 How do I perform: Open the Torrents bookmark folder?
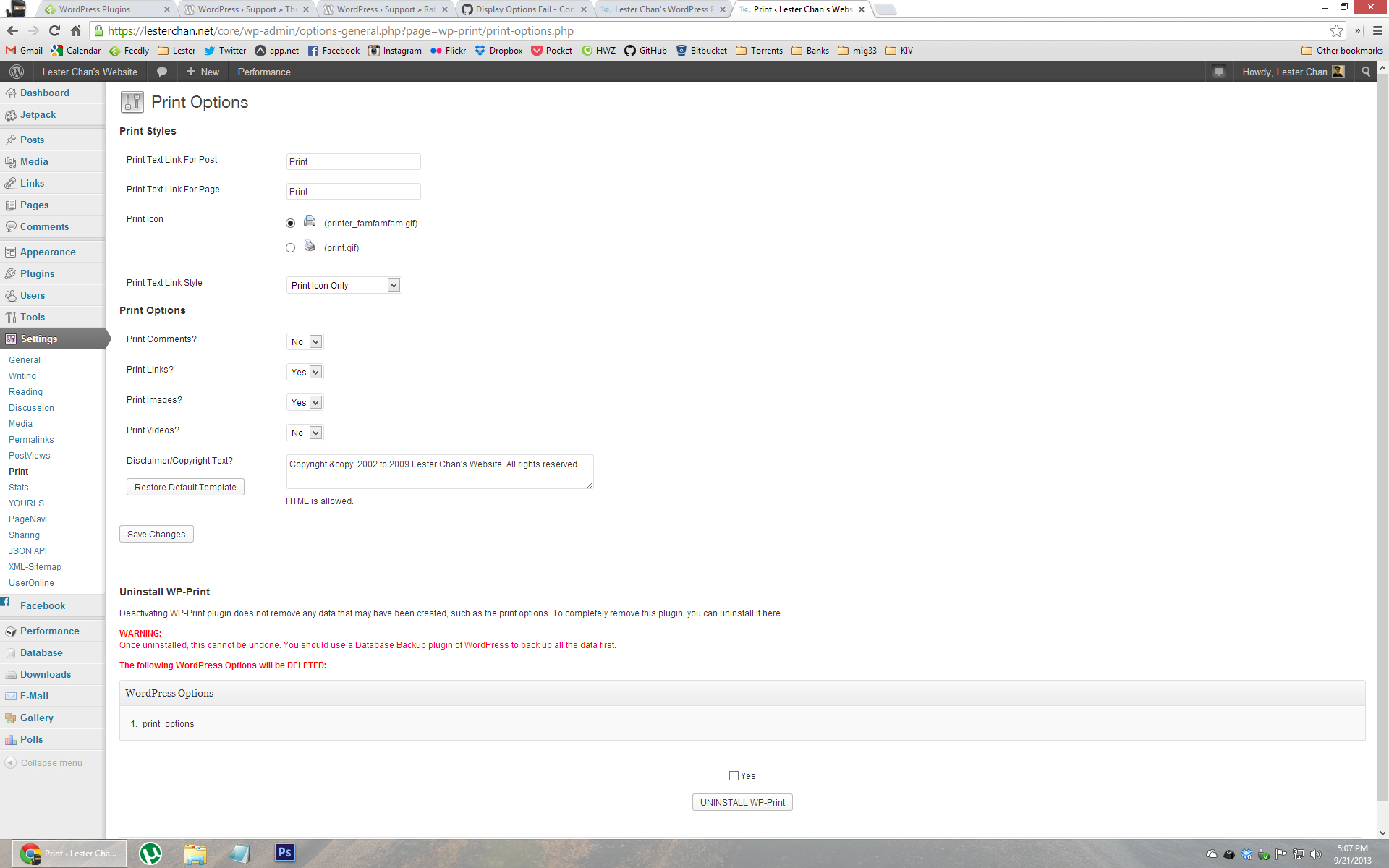(759, 51)
